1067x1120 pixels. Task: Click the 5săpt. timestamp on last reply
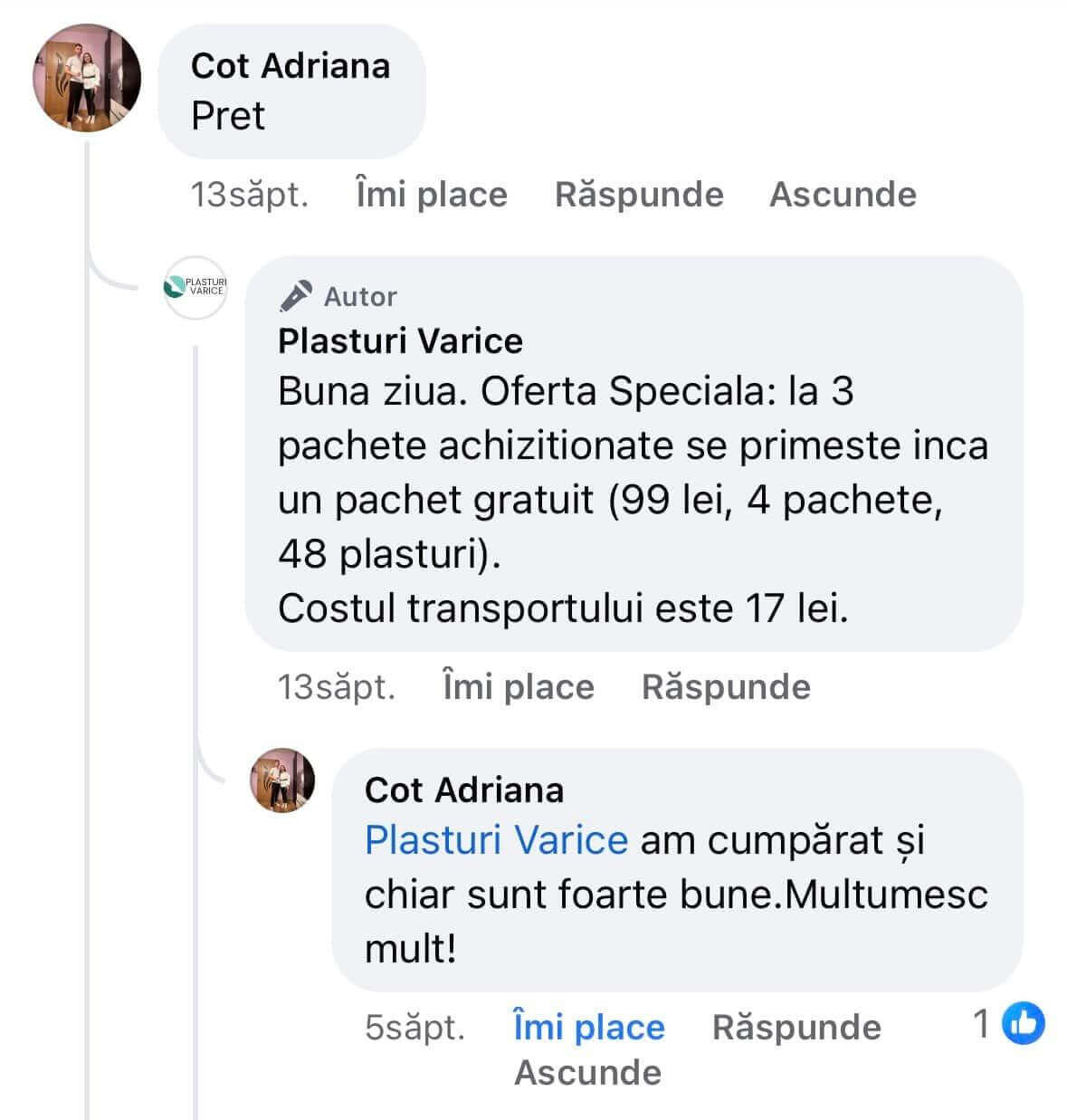click(x=415, y=1028)
